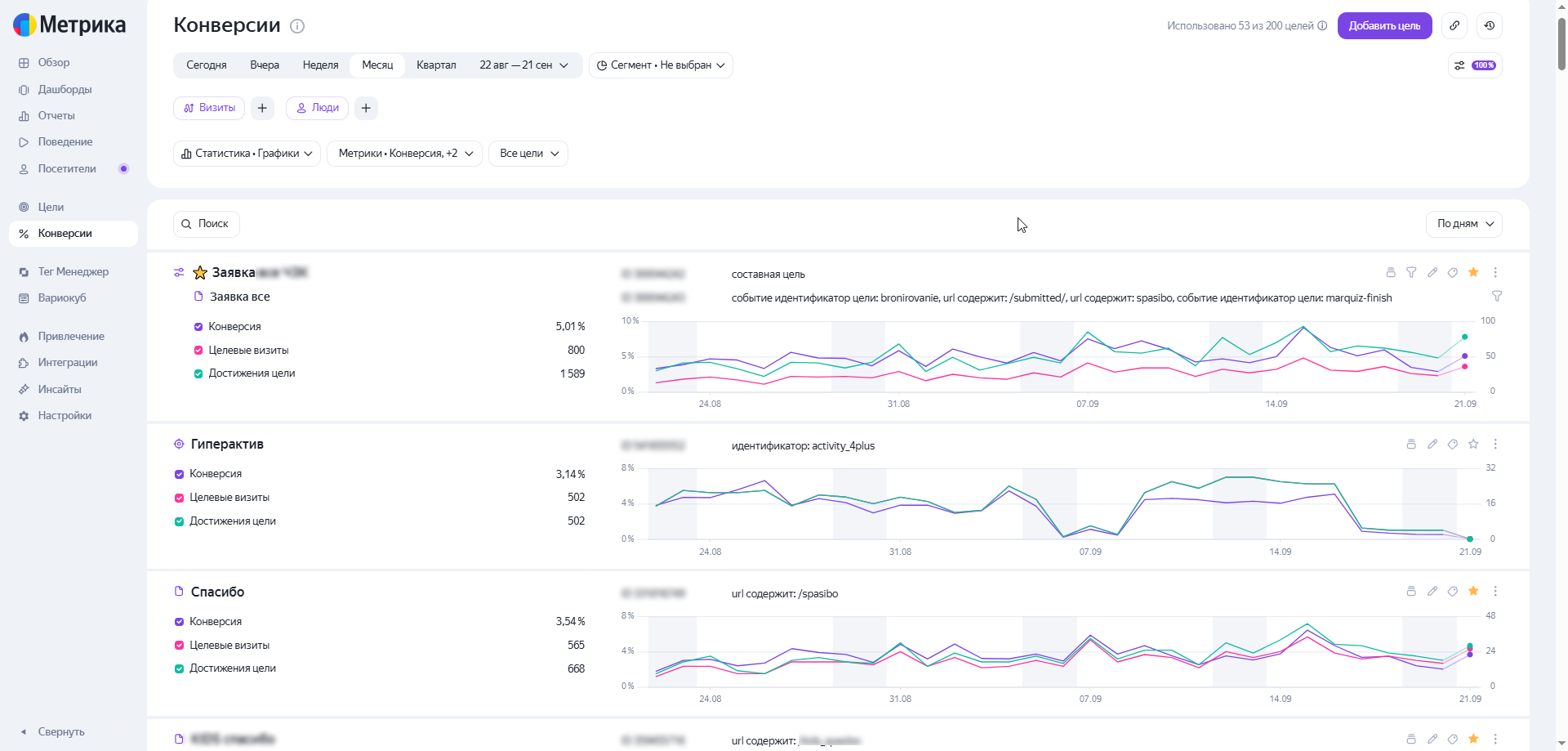Click Добавить цель button
1568x751 pixels.
[x=1384, y=25]
